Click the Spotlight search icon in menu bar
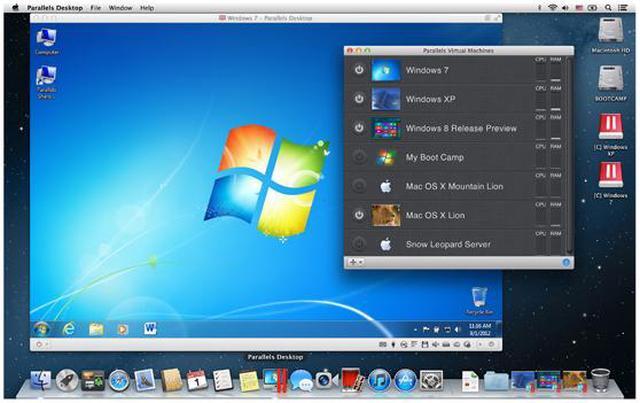The width and height of the screenshot is (640, 403). (x=608, y=7)
